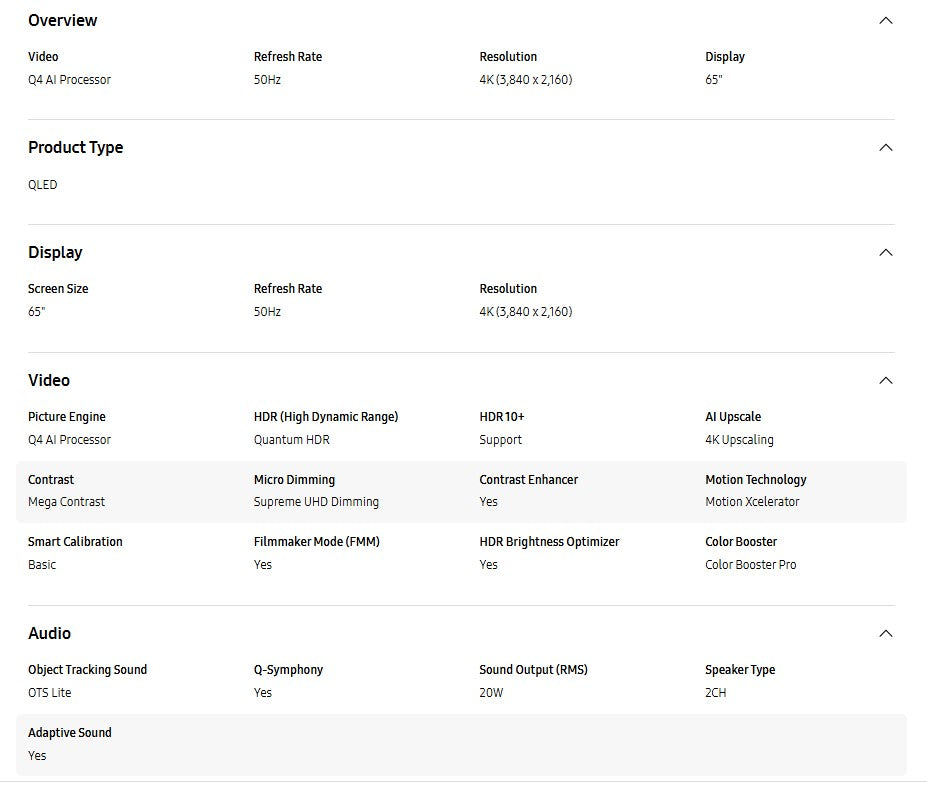Click the HDR (High Dynamic Range) label
The image size is (927, 785).
[x=326, y=417]
